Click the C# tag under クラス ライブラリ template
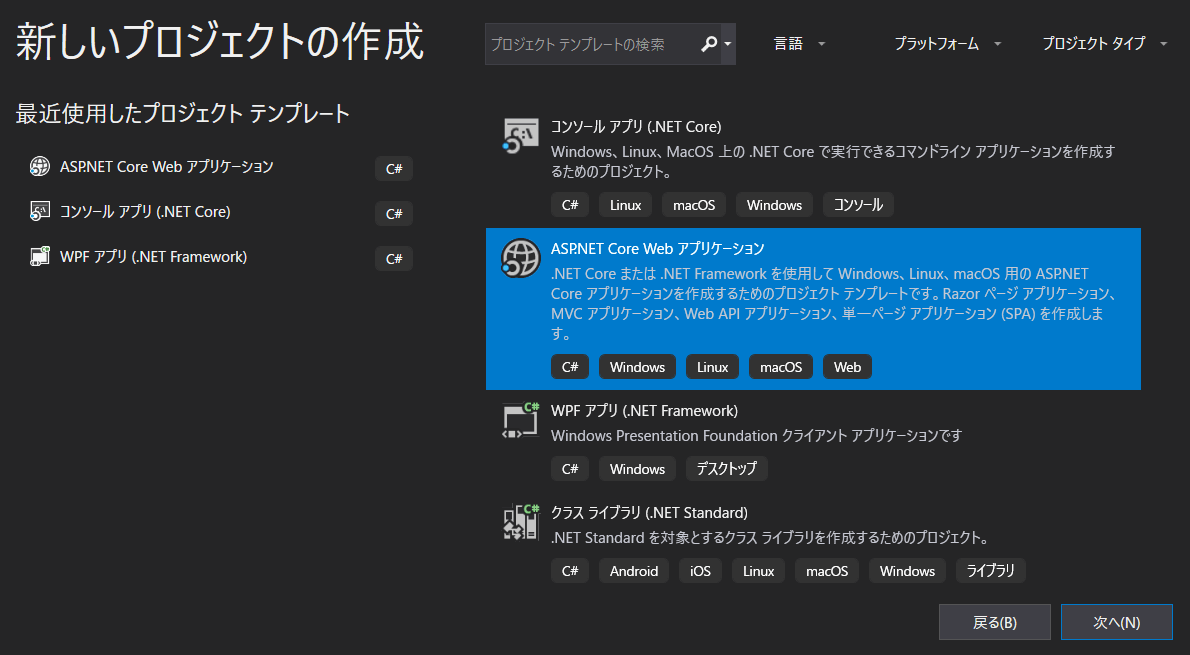The width and height of the screenshot is (1190, 655). [570, 571]
